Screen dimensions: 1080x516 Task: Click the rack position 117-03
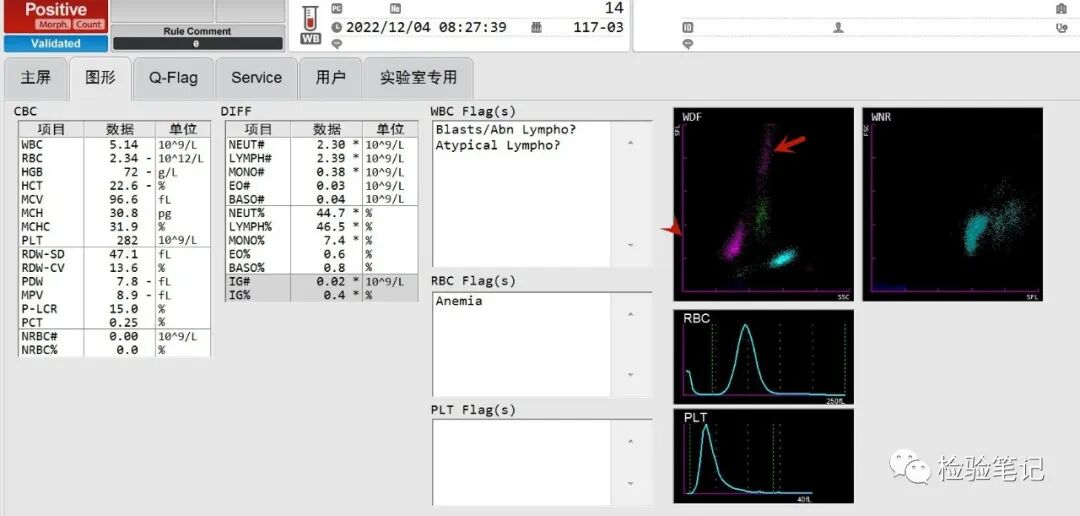point(598,28)
